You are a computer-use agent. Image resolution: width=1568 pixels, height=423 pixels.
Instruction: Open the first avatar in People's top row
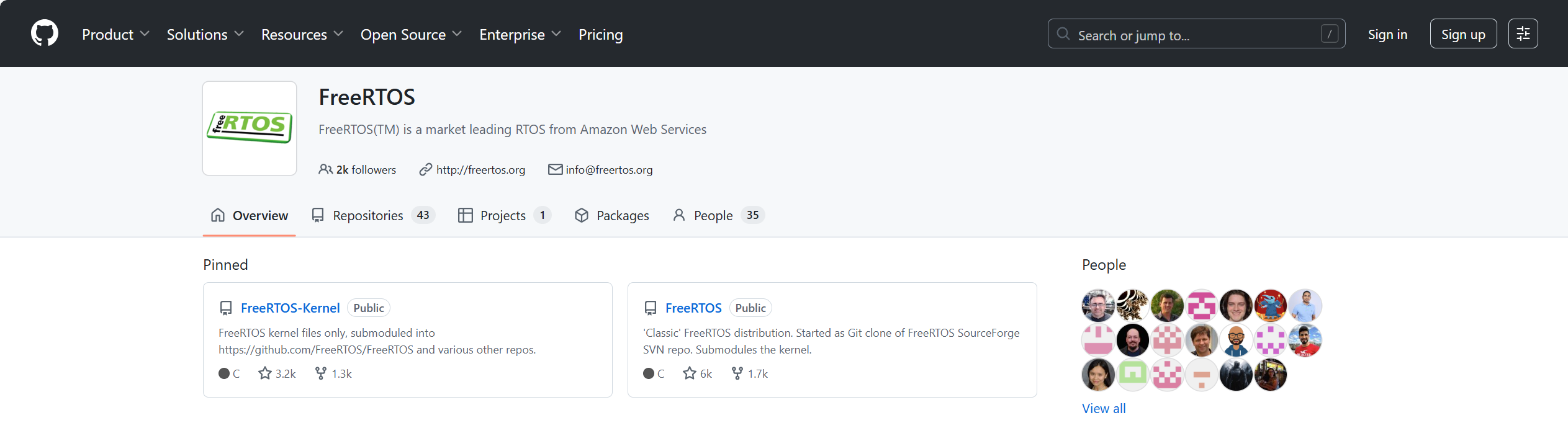[1098, 305]
